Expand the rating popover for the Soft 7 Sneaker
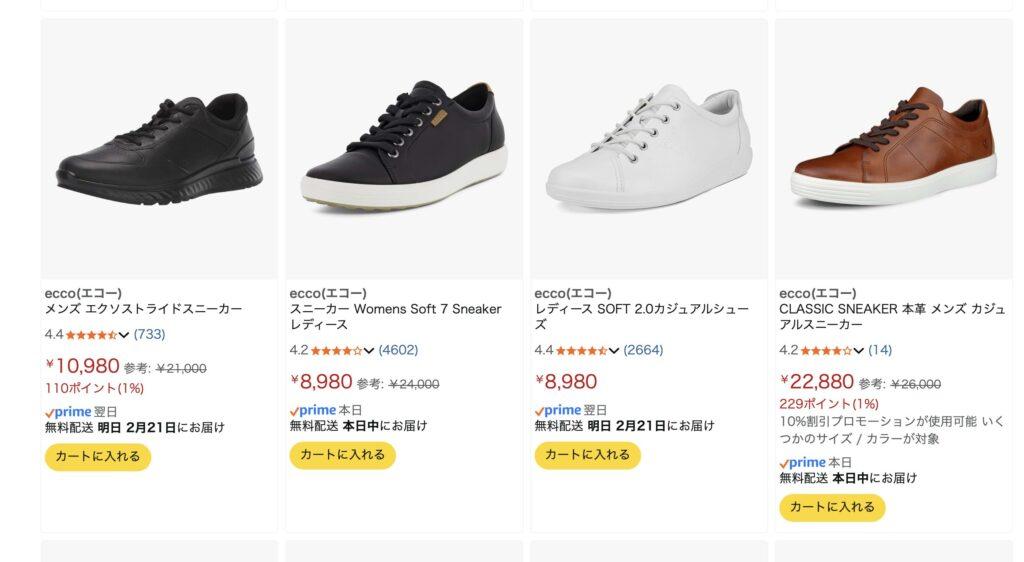Image resolution: width=1024 pixels, height=562 pixels. pos(369,351)
